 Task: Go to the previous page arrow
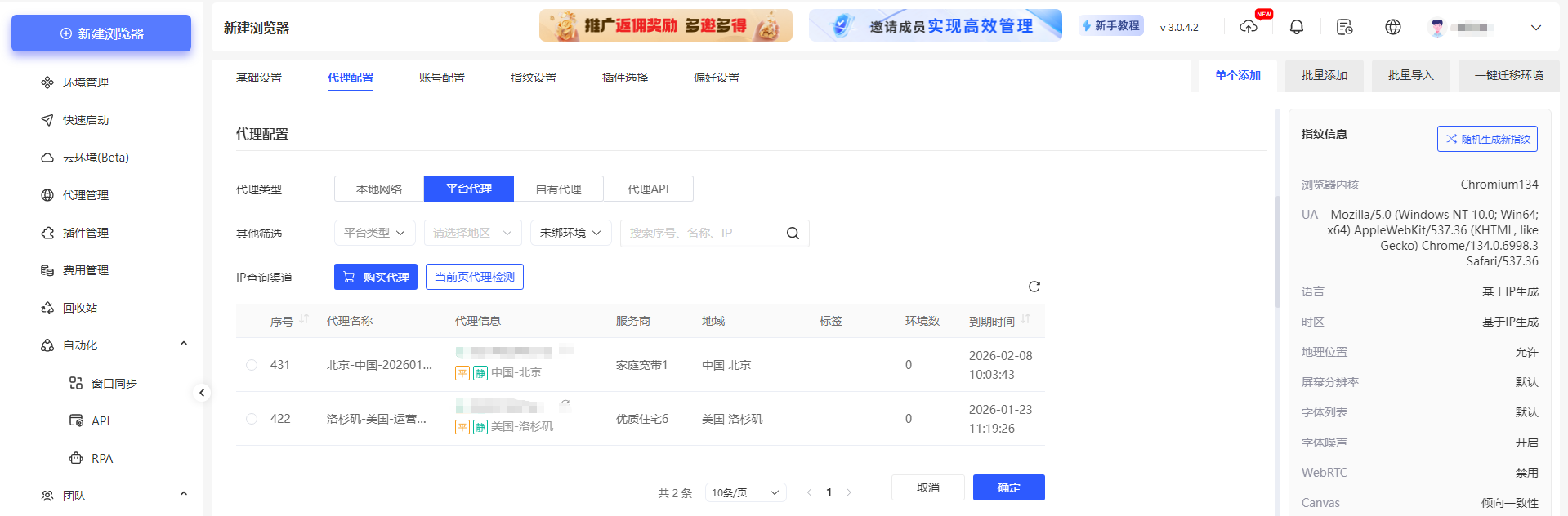809,492
